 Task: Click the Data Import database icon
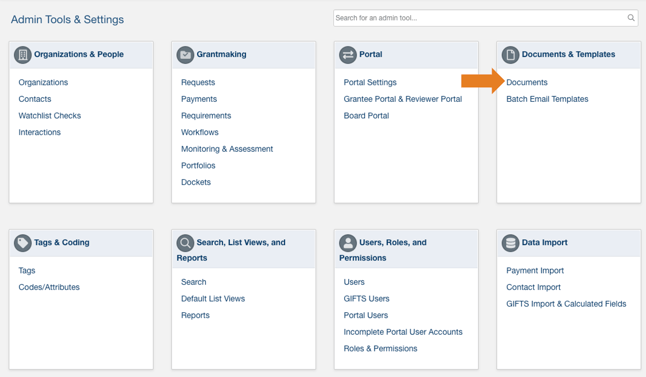510,243
